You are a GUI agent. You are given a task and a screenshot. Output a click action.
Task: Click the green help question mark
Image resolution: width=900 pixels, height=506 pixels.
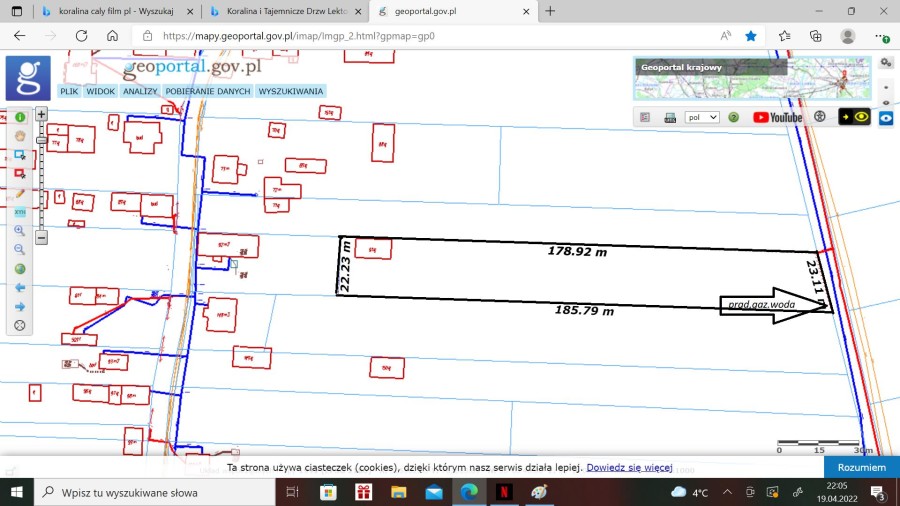tap(733, 117)
